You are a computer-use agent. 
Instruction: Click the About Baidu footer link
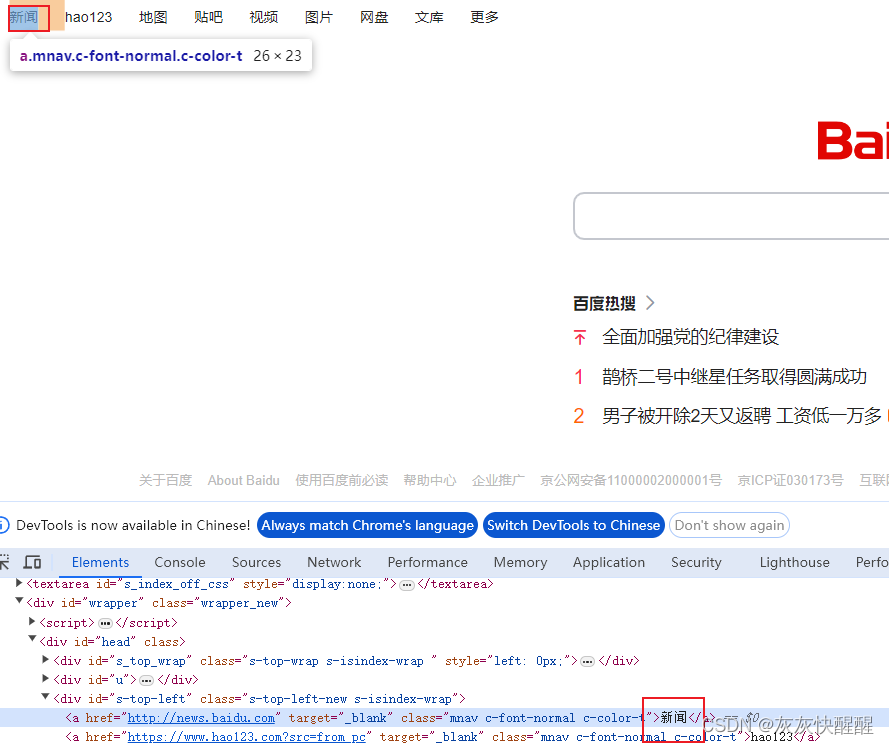[243, 480]
